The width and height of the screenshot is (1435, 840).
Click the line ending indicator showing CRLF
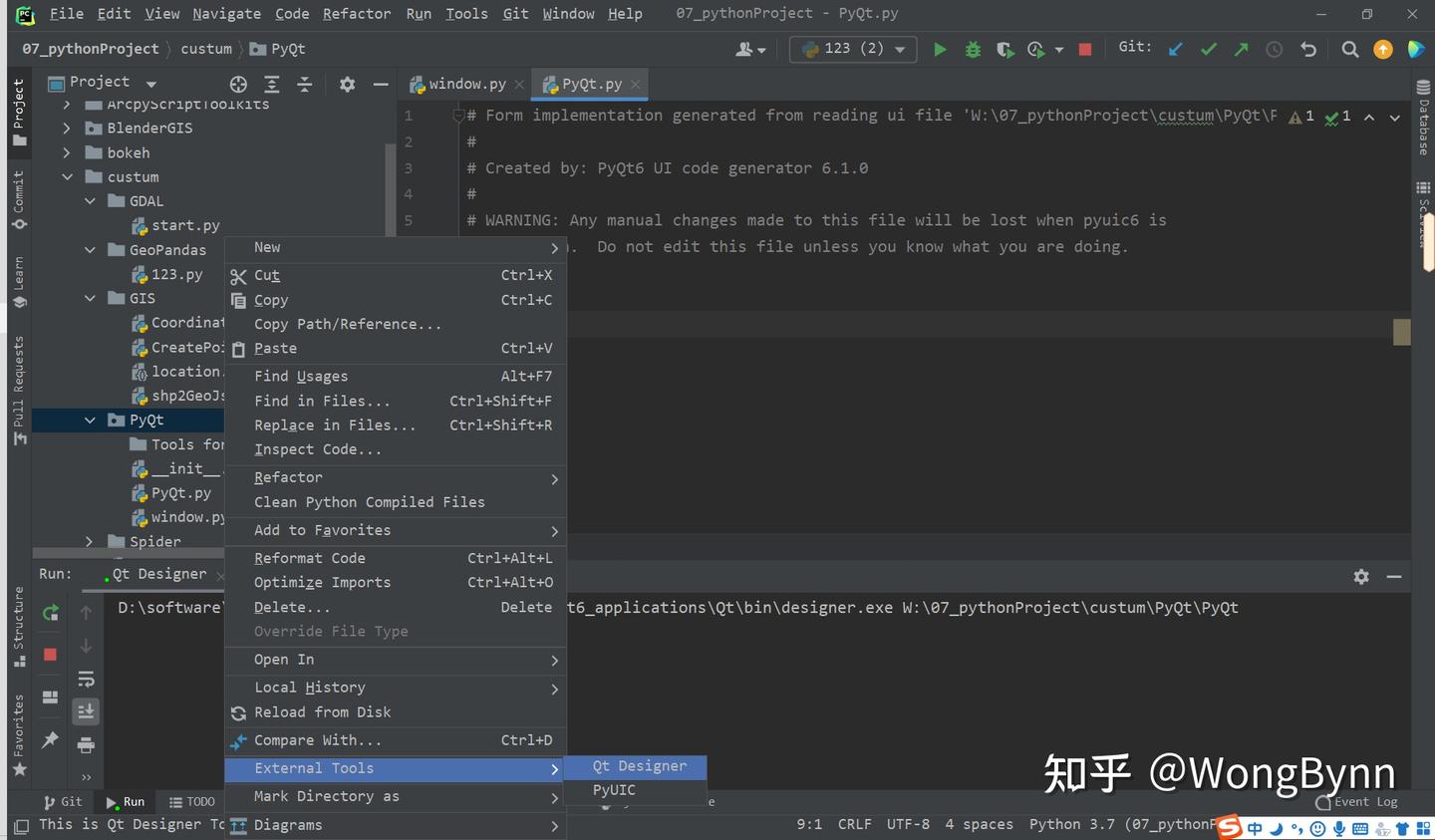854,824
